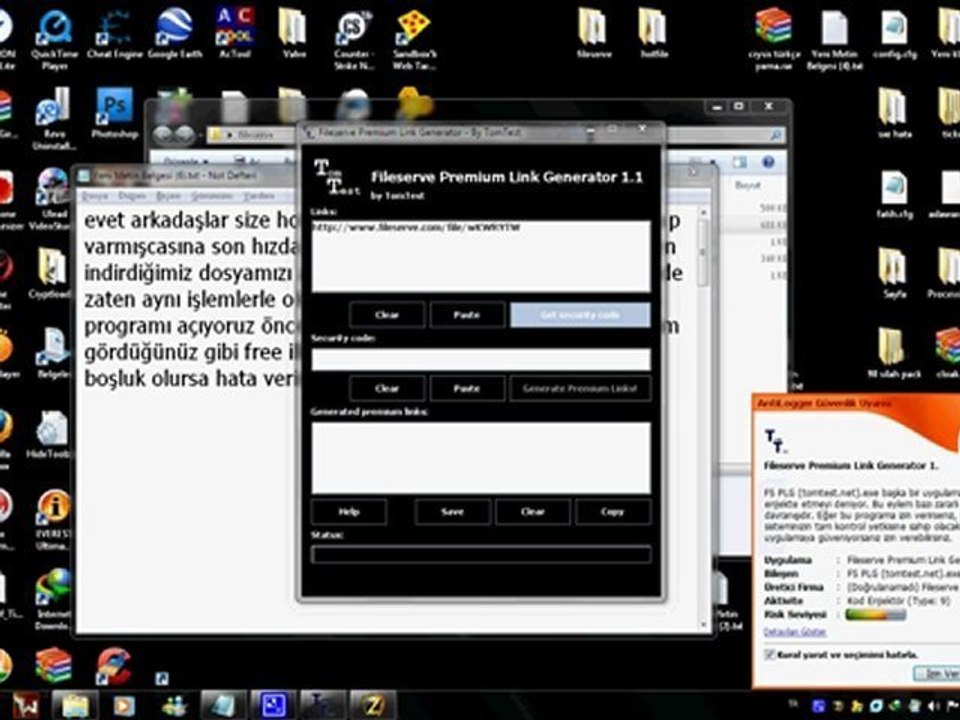Viewport: 960px width, 720px height.
Task: Click Explorer forward navigation button
Action: [x=185, y=135]
